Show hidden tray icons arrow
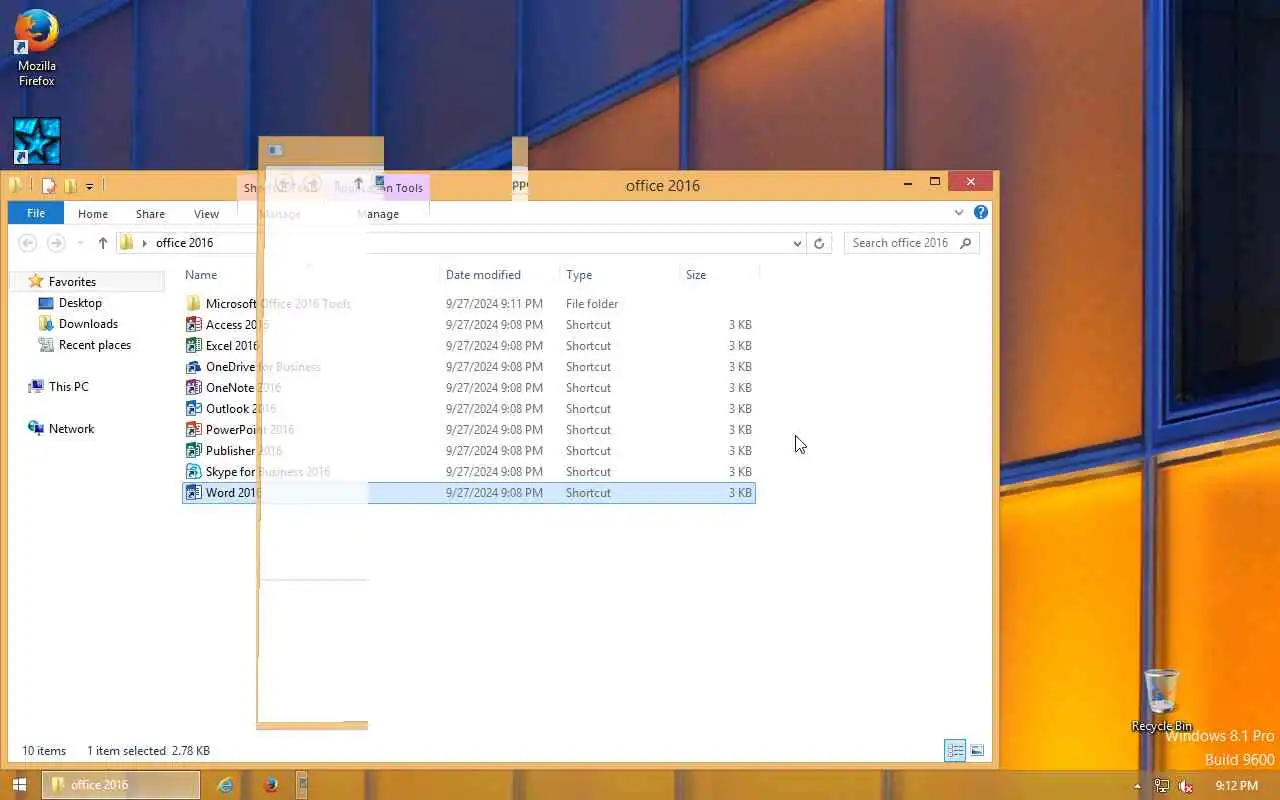The image size is (1280, 800). (1137, 786)
